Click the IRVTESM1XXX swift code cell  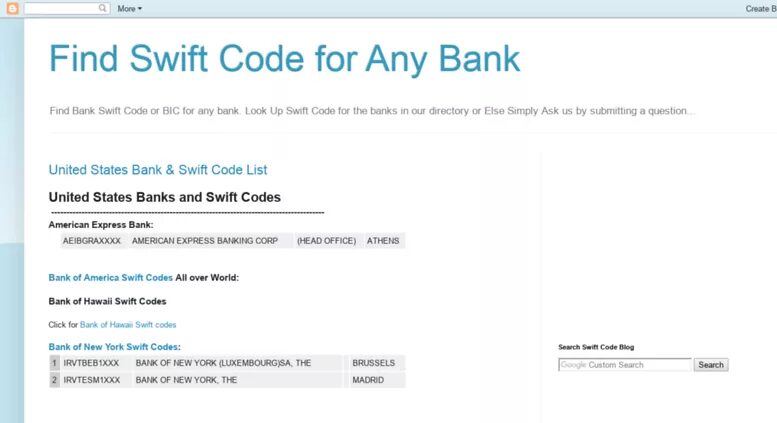point(91,380)
